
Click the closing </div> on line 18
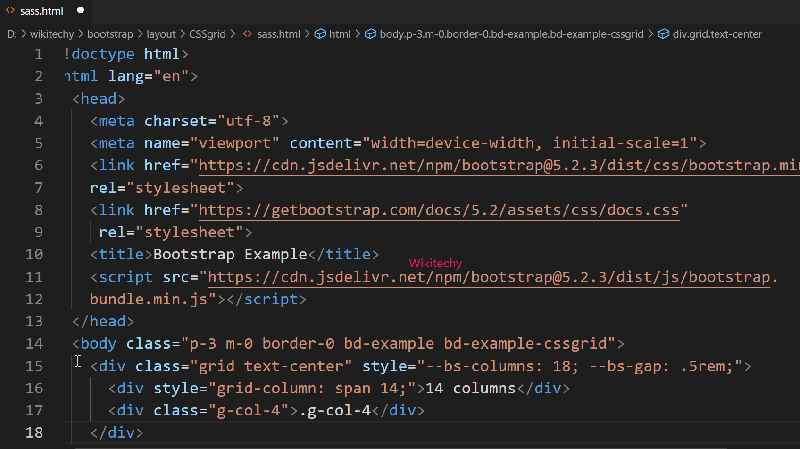coord(117,433)
